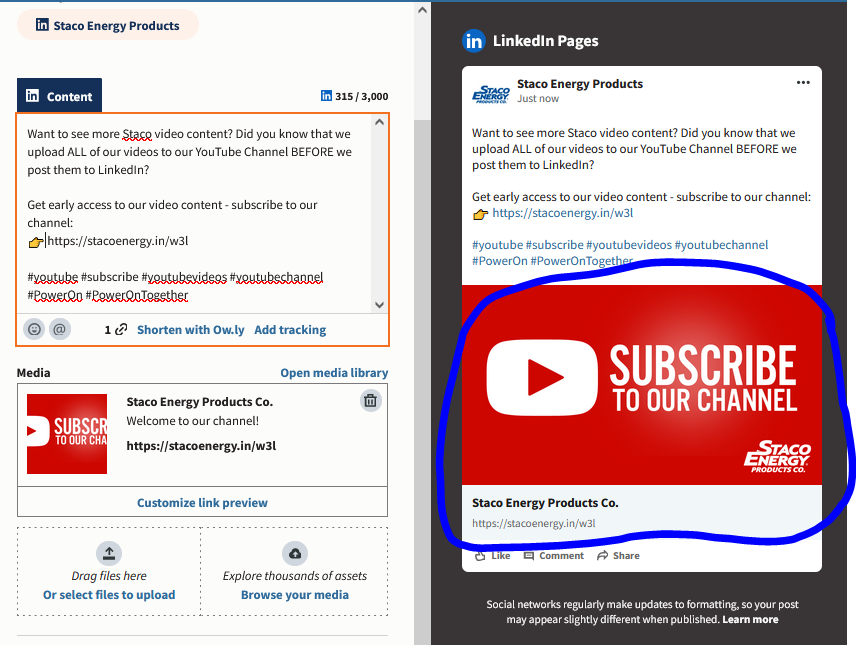Click Staco Energy Products Co. title in media card

coord(199,401)
